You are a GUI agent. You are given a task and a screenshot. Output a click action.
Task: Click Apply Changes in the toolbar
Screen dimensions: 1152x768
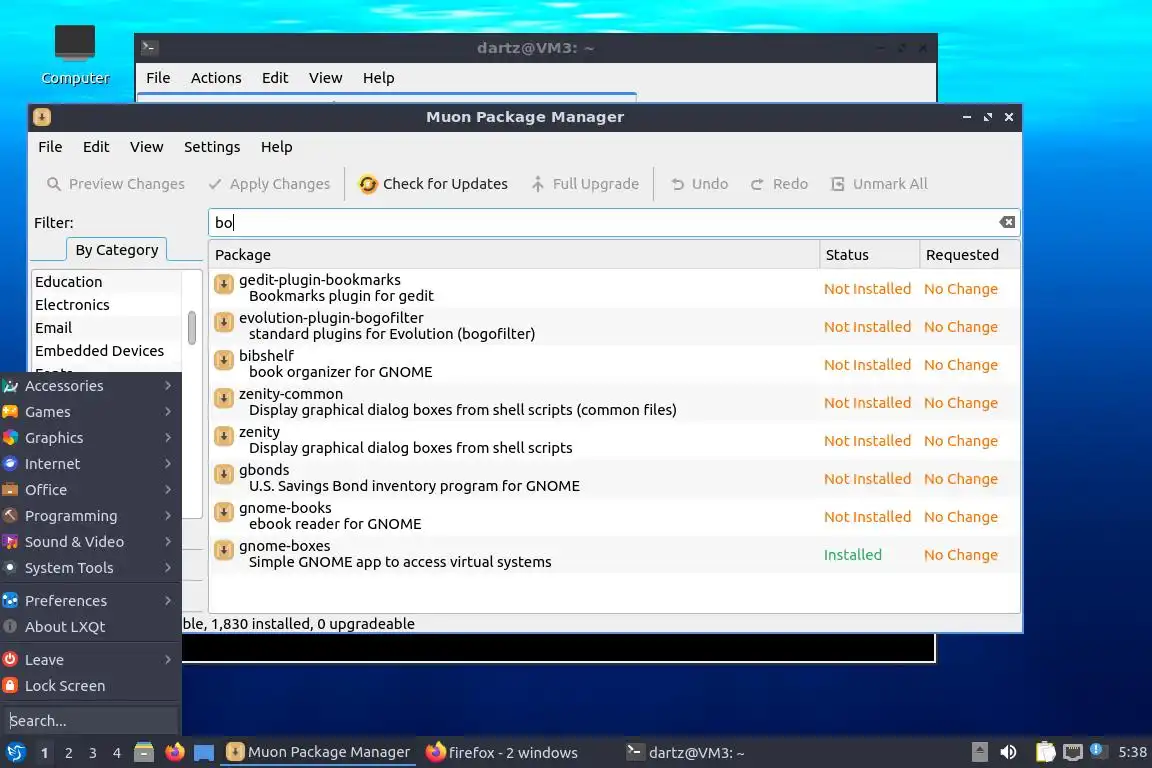click(x=269, y=184)
